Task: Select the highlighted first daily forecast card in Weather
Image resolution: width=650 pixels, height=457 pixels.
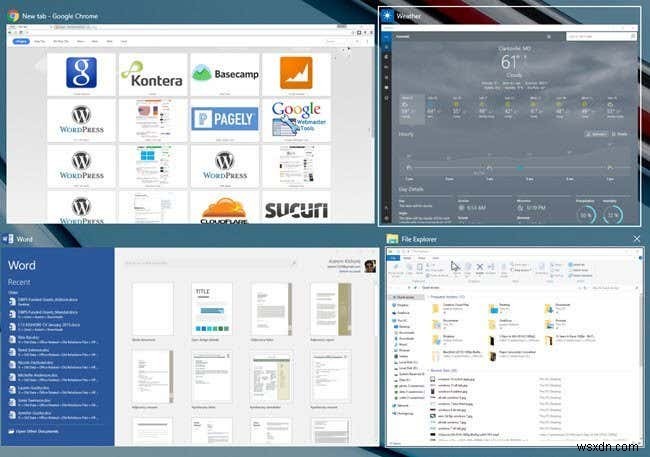Action: pyautogui.click(x=412, y=109)
